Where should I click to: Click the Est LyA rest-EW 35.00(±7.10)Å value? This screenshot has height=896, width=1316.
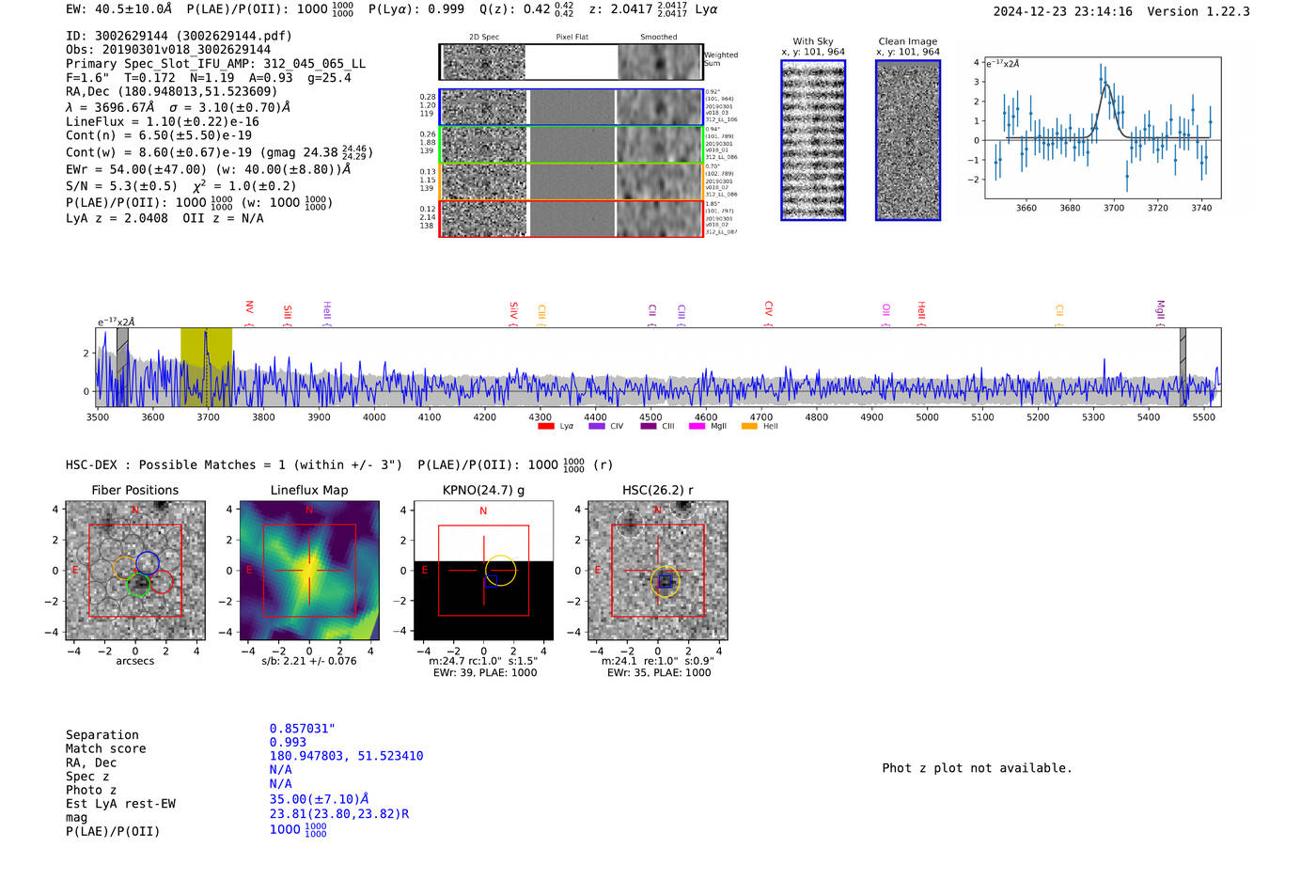click(x=319, y=799)
